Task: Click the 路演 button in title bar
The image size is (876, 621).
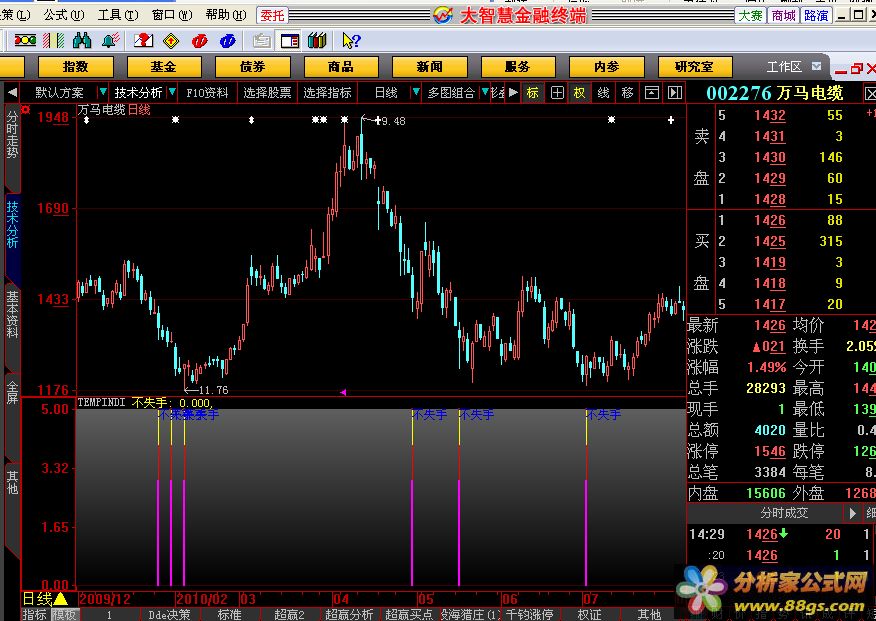Action: 816,16
